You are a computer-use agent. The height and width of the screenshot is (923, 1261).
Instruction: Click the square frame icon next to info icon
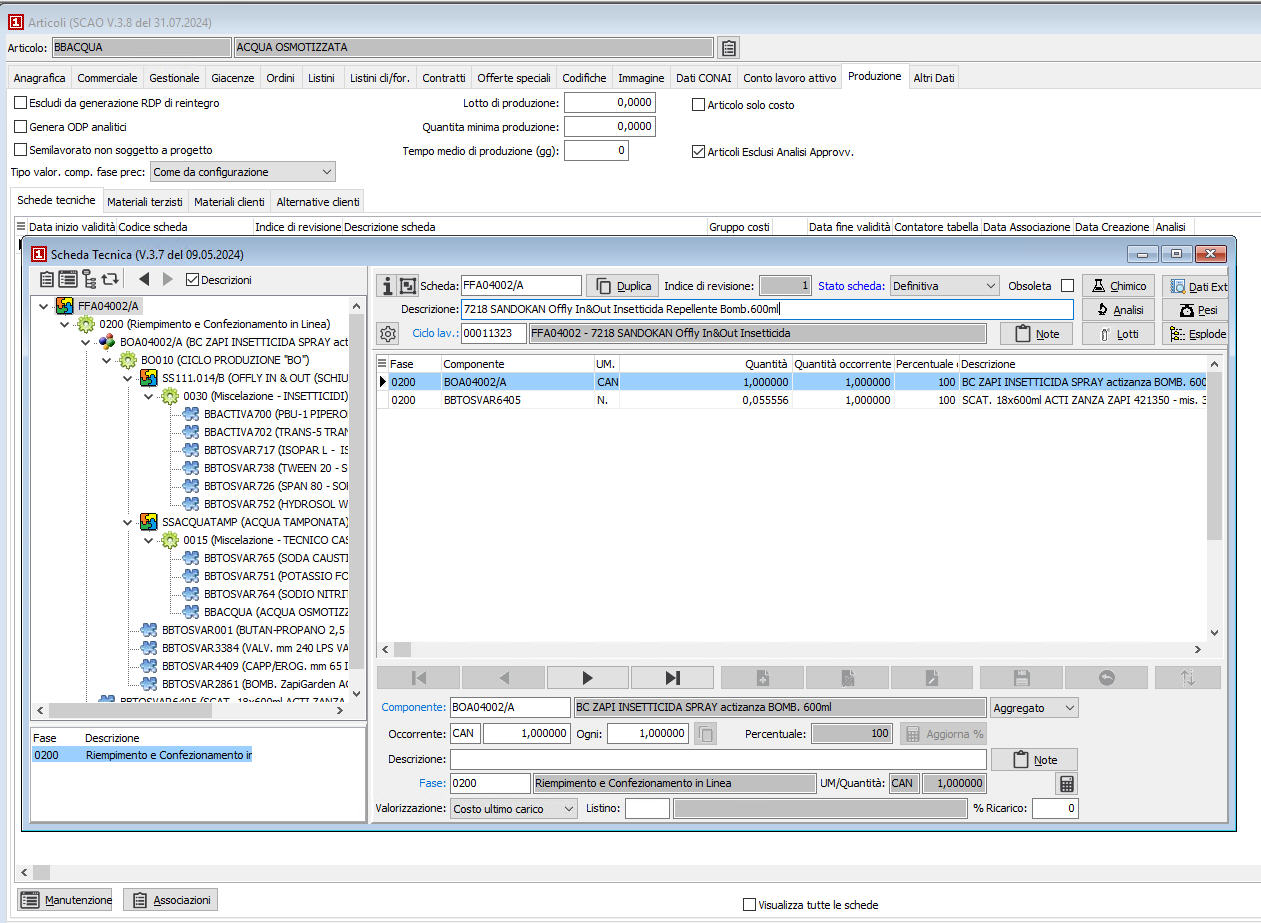(x=408, y=286)
